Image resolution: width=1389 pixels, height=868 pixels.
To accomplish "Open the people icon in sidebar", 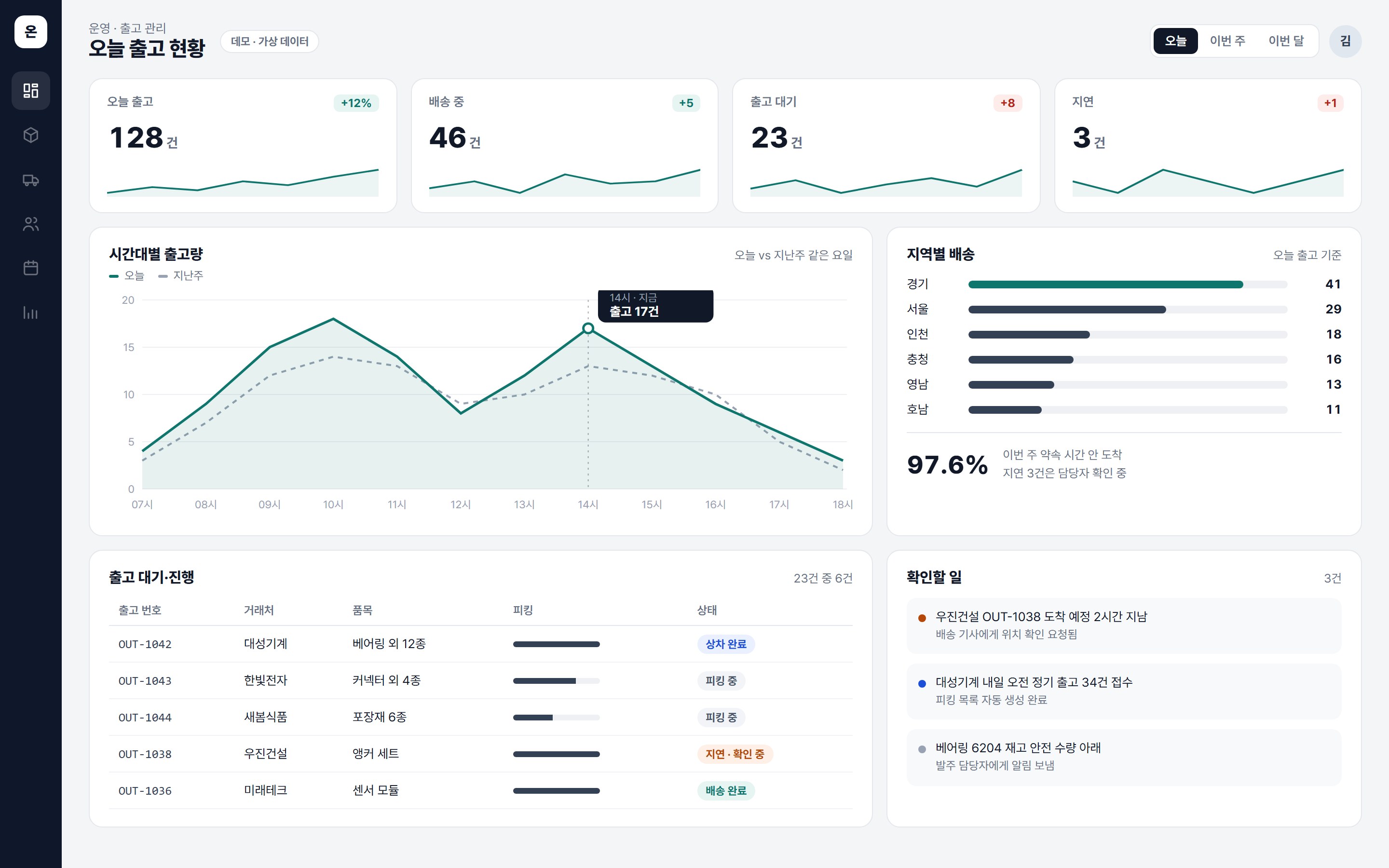I will 30,224.
